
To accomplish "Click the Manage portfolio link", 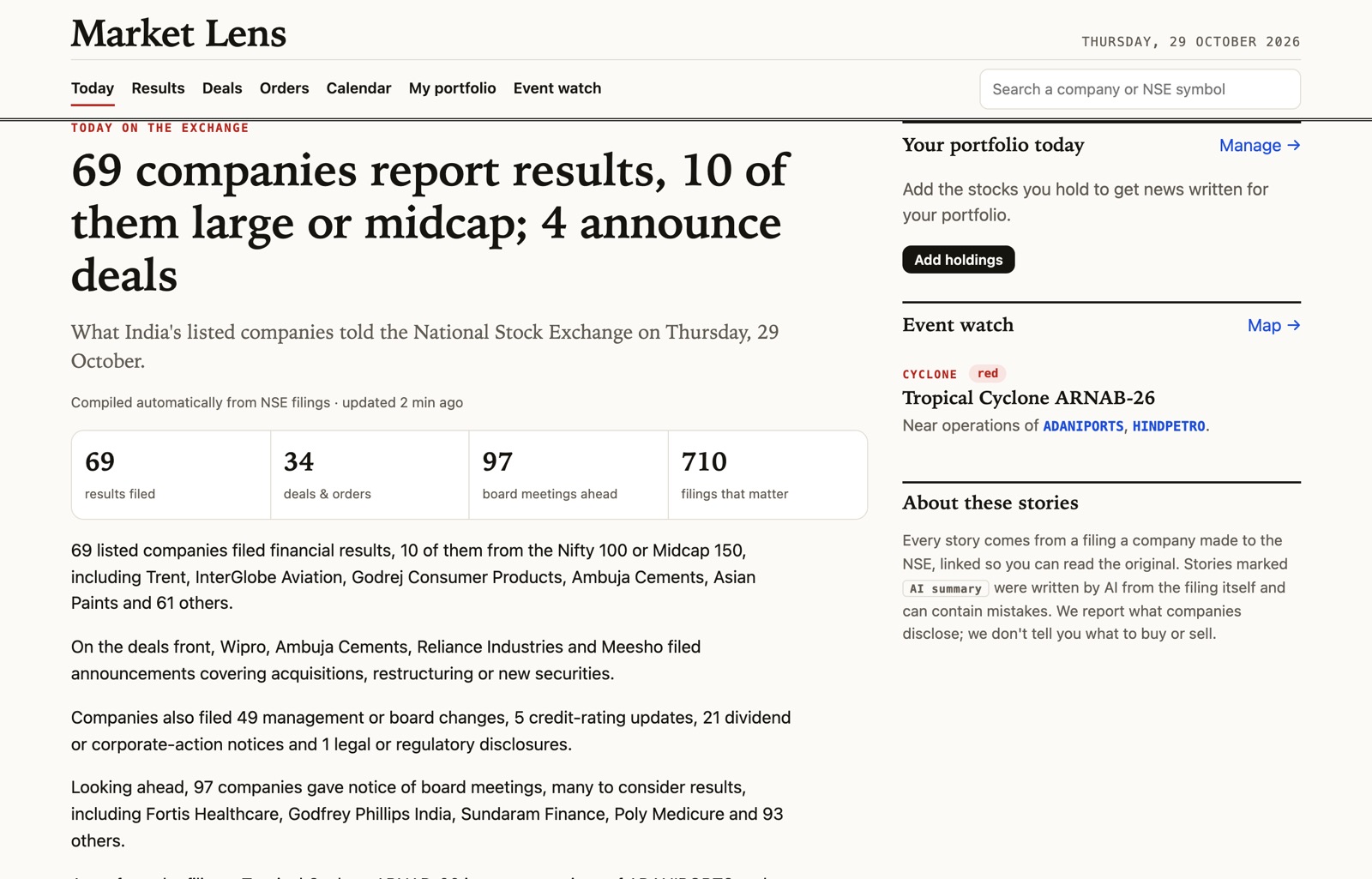I will (x=1260, y=146).
